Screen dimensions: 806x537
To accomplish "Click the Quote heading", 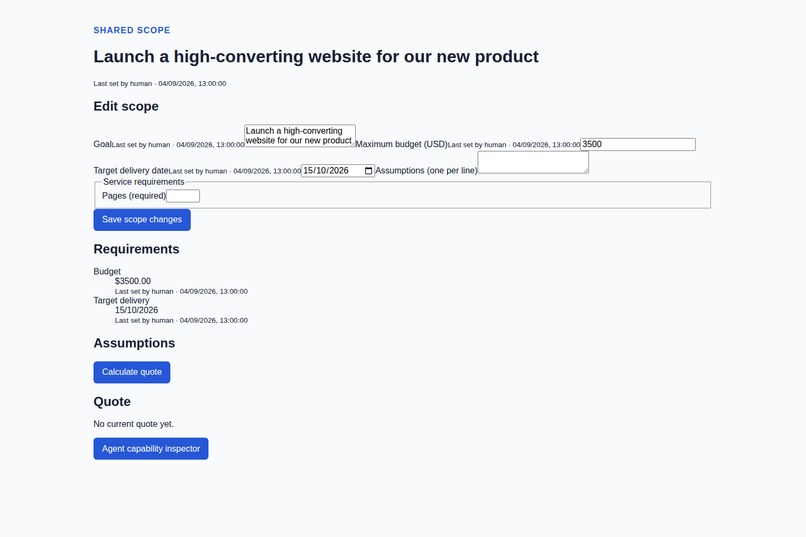I will tap(112, 402).
